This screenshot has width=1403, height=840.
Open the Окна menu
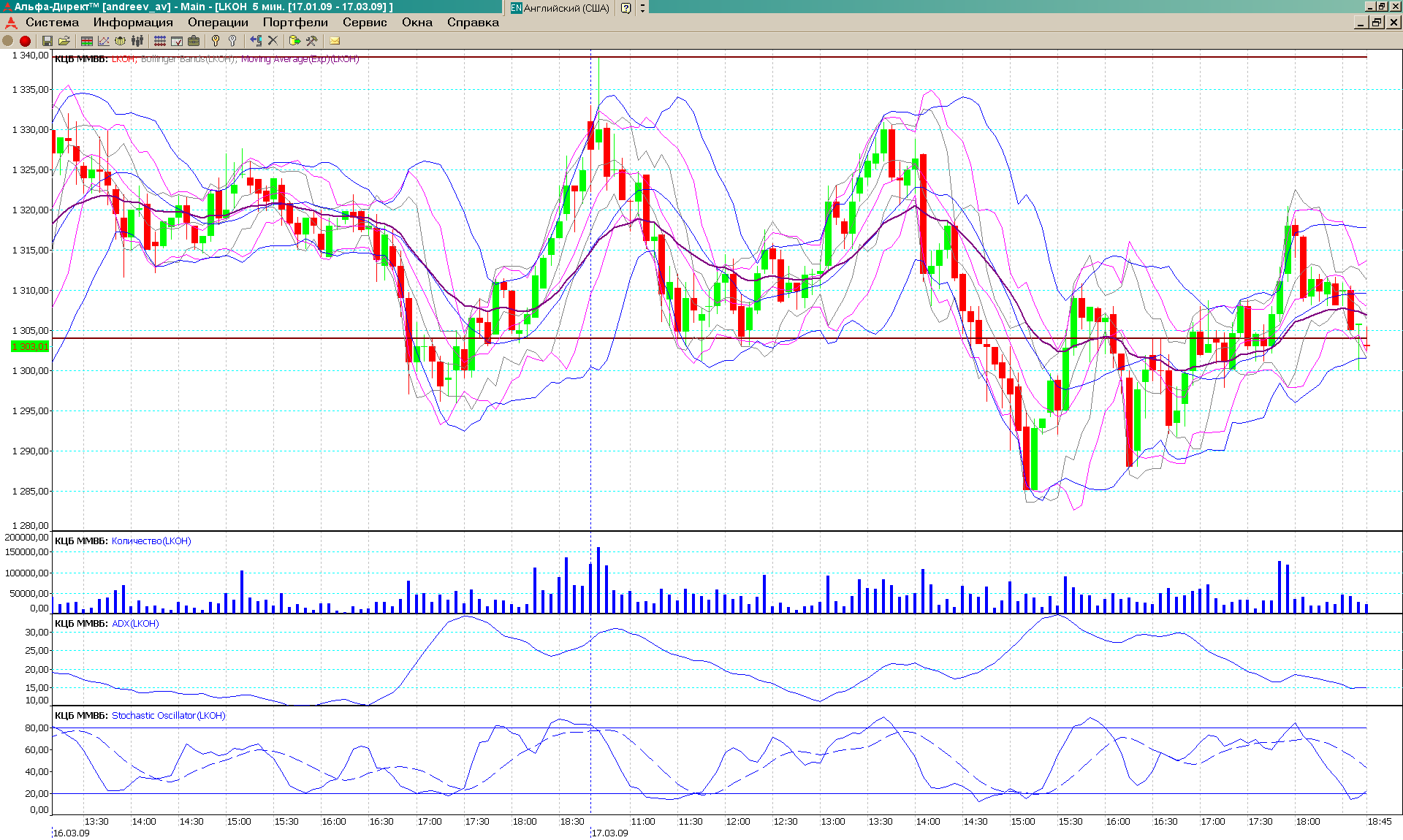(417, 23)
